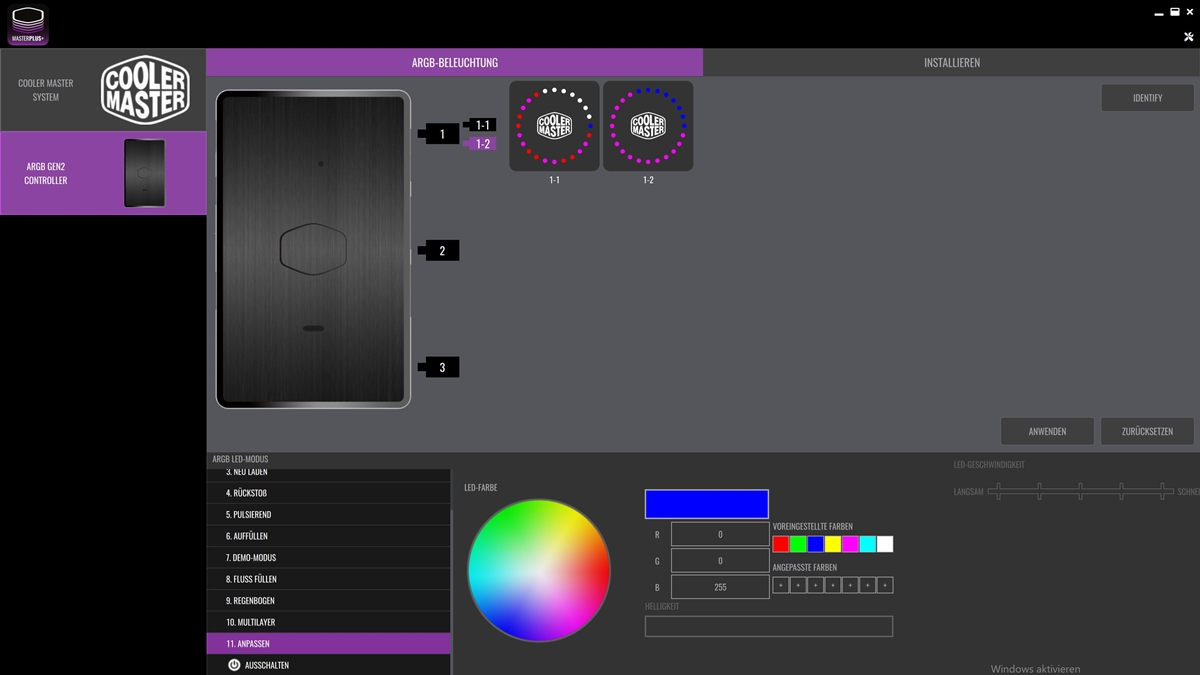Viewport: 1200px width, 675px height.
Task: Select the 9. Regenbogen LED mode
Action: pos(328,600)
